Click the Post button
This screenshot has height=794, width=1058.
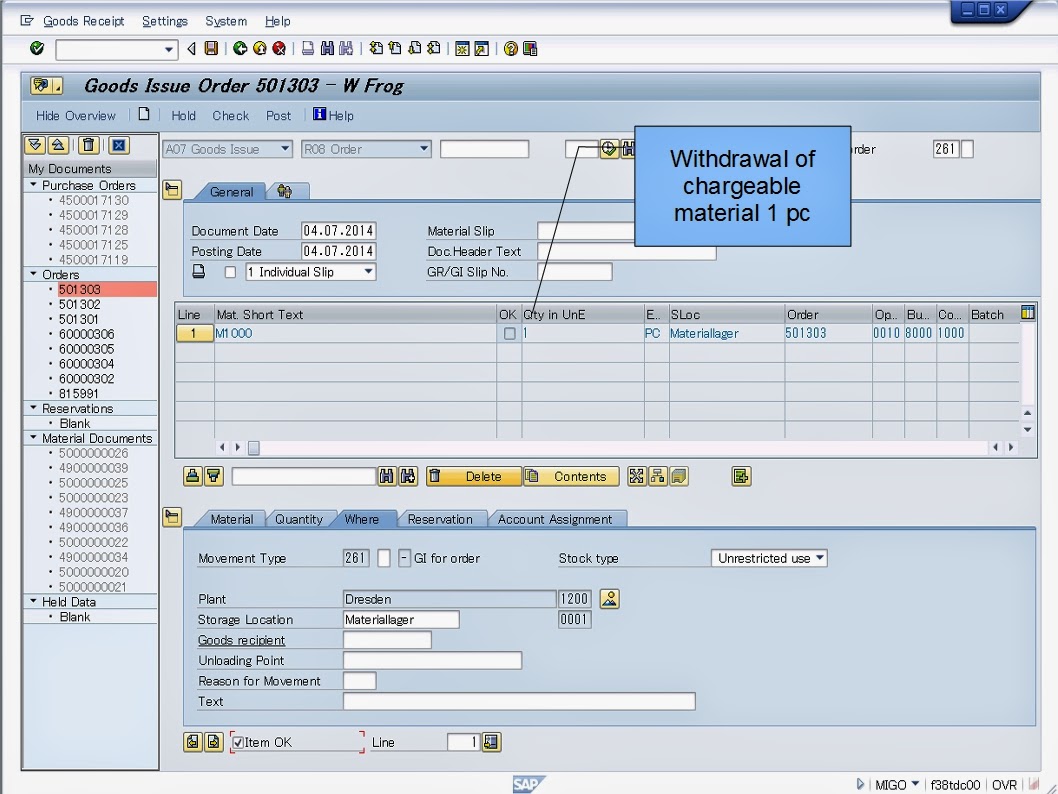[278, 115]
